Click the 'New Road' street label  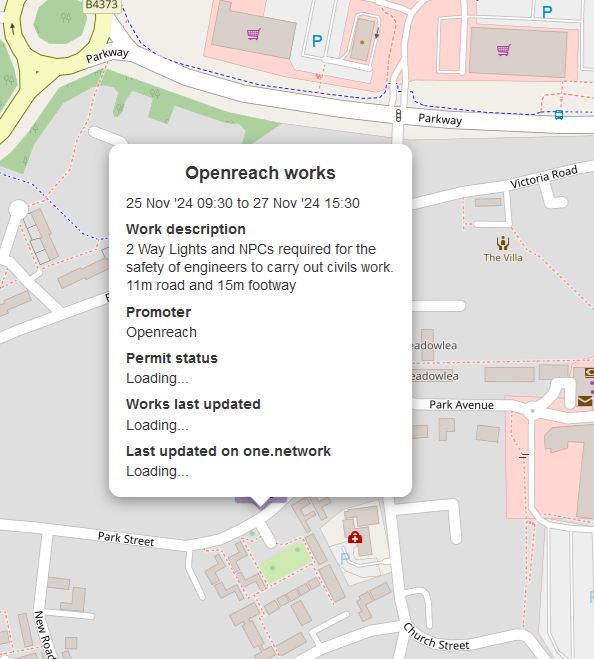(43, 635)
